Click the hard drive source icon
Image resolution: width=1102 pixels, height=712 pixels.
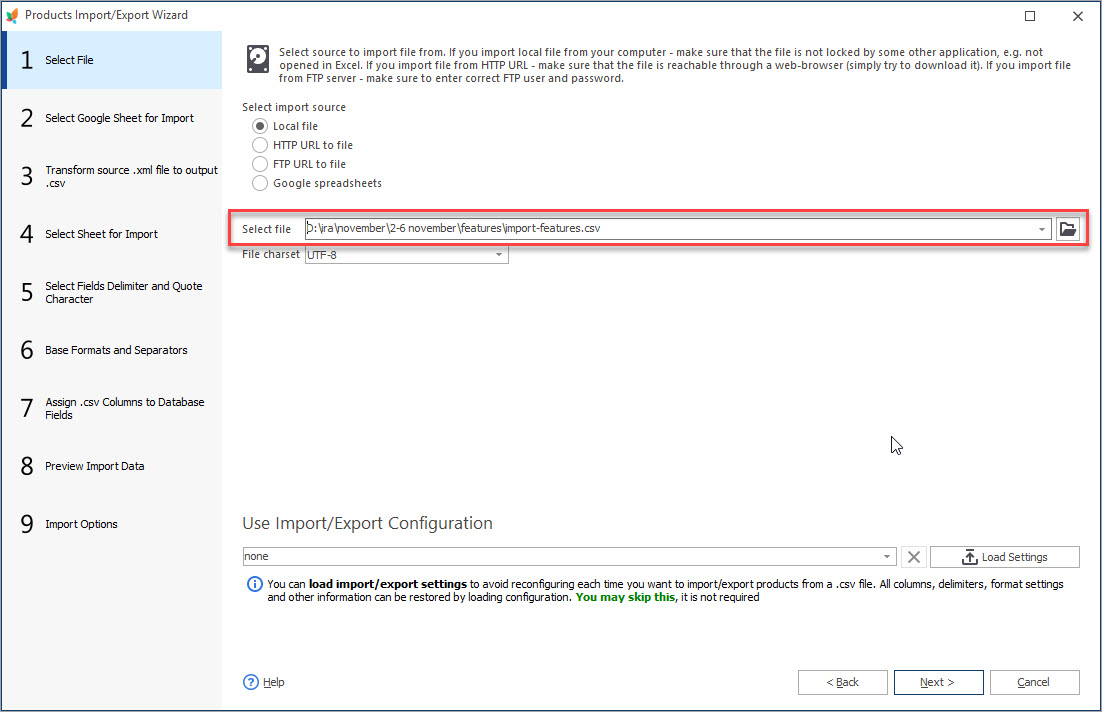[x=258, y=59]
